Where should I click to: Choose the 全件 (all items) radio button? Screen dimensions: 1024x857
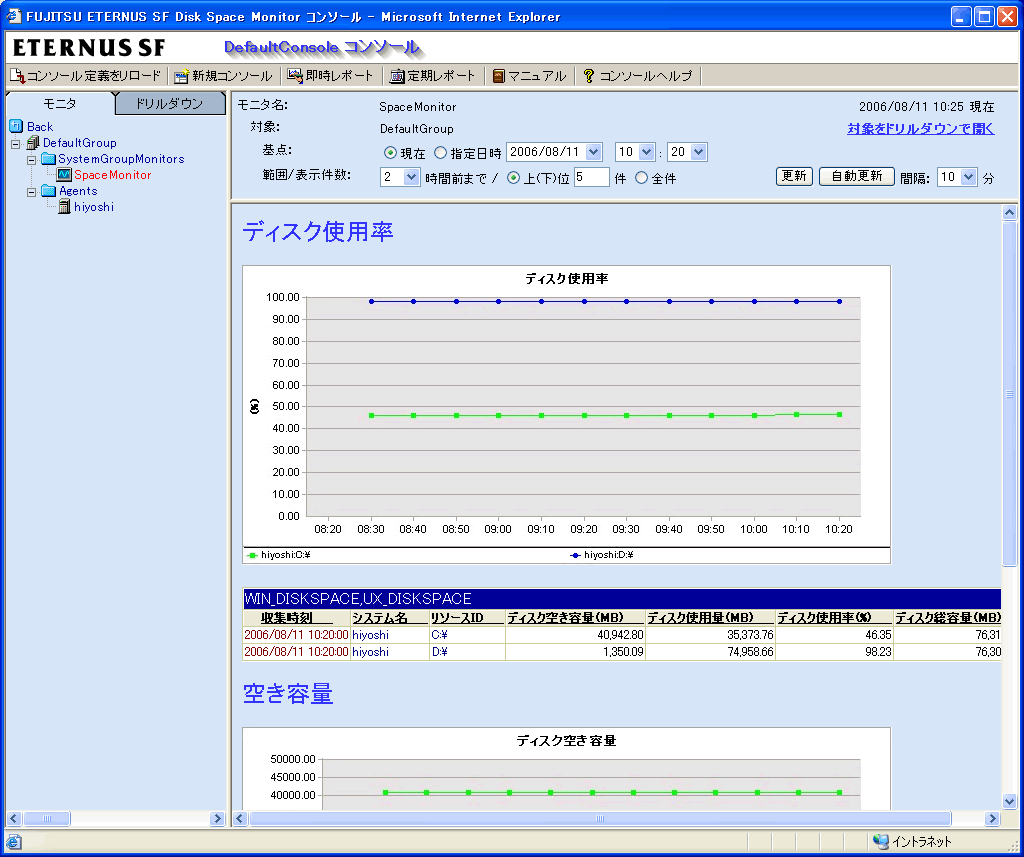coord(642,178)
